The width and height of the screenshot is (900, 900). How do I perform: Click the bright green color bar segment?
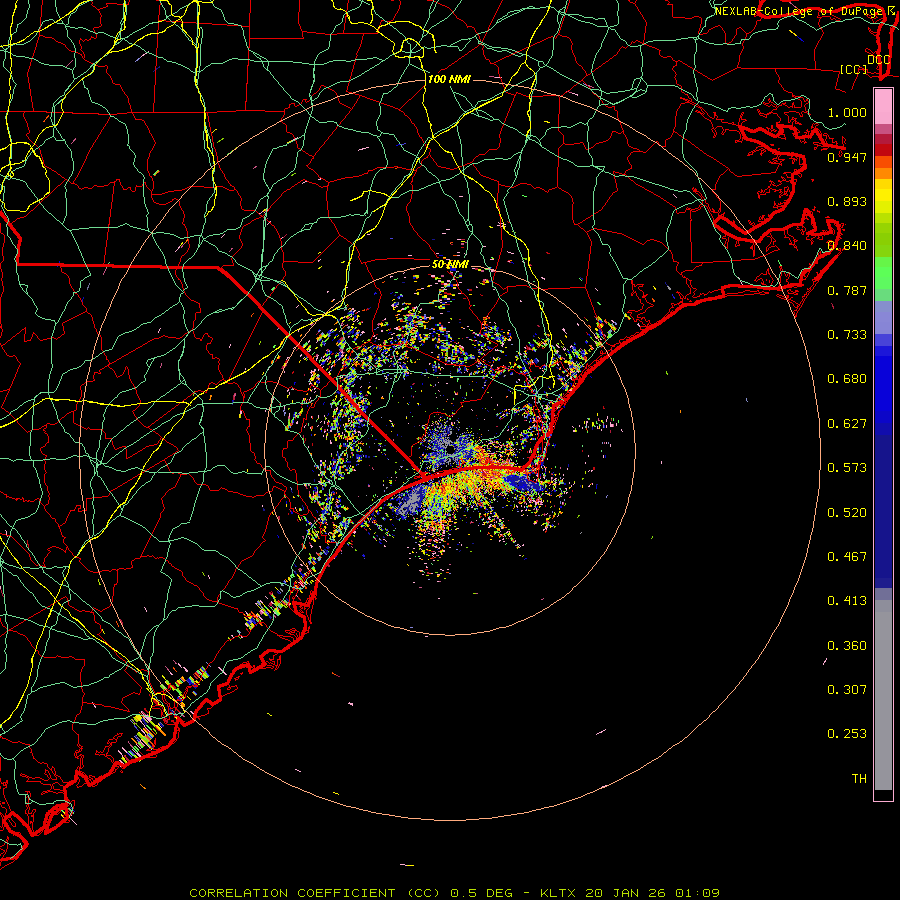(883, 273)
